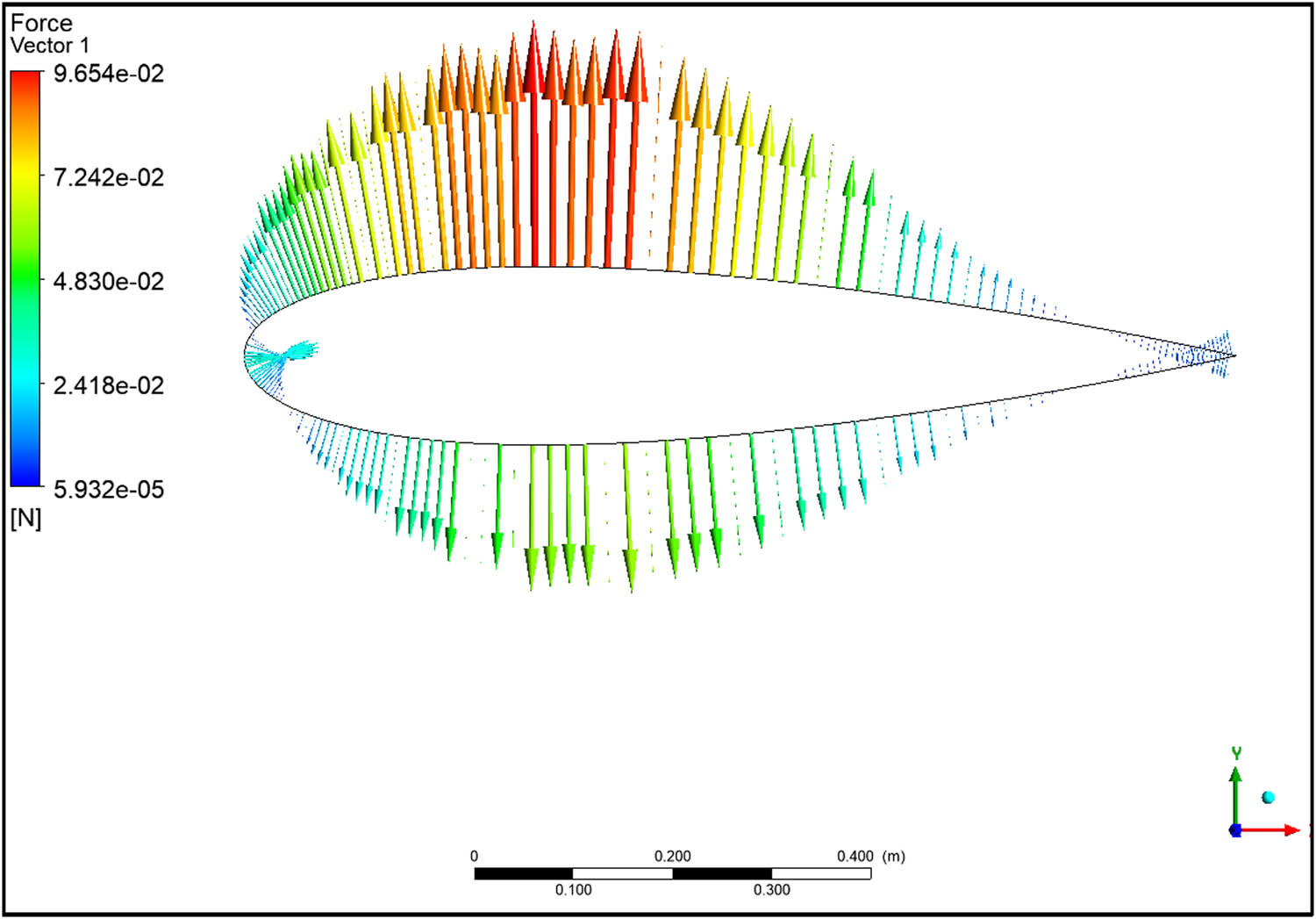Click the scale label 0.300
1316x919 pixels.
coord(772,890)
